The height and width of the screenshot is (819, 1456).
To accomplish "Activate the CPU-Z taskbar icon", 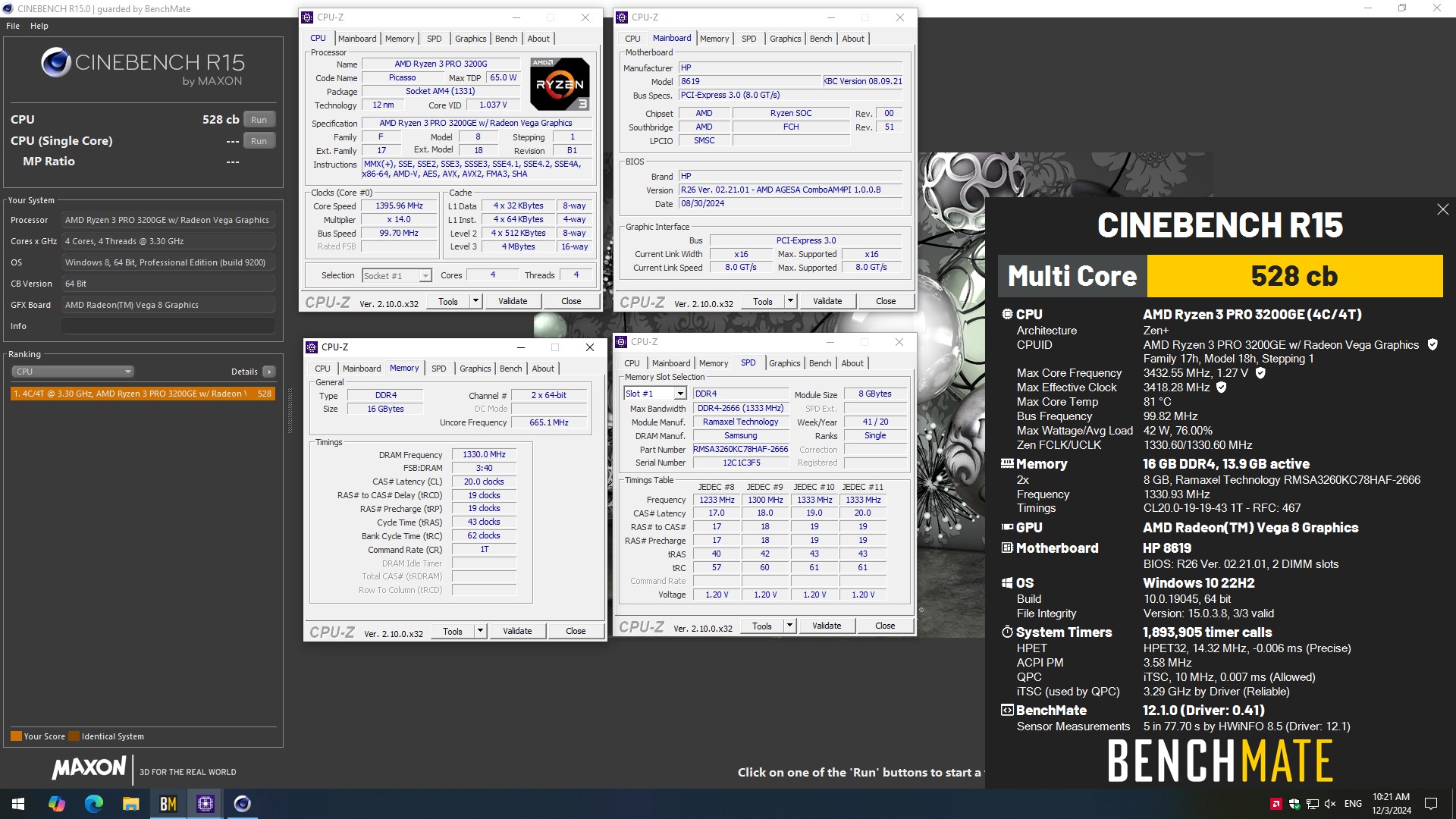I will tap(206, 804).
